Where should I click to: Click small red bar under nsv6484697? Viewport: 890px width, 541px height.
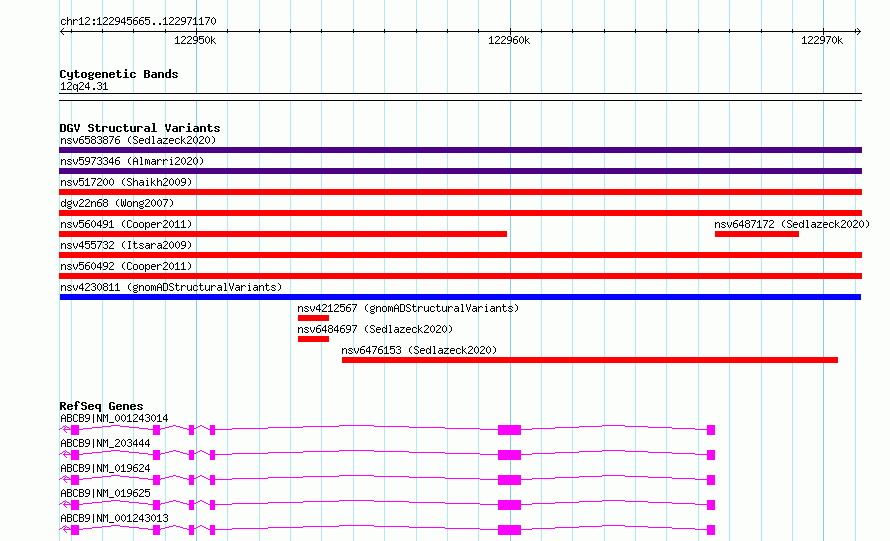coord(313,339)
